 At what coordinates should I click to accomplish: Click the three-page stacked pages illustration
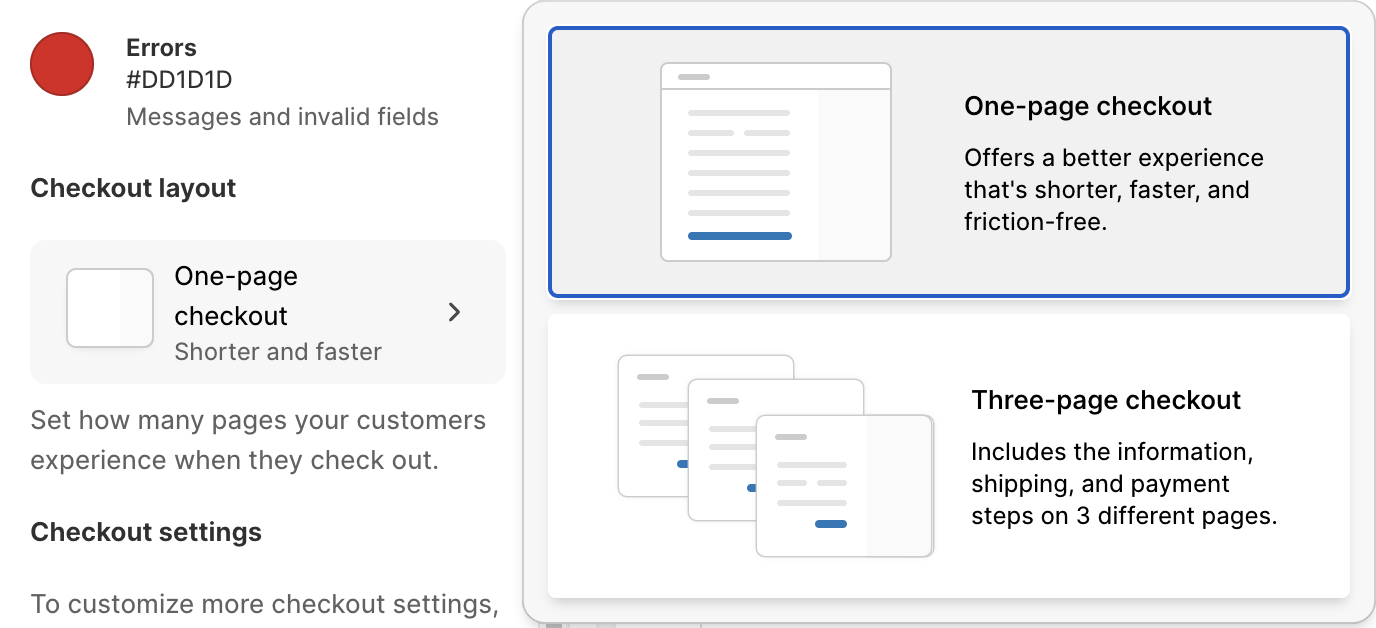(x=775, y=456)
